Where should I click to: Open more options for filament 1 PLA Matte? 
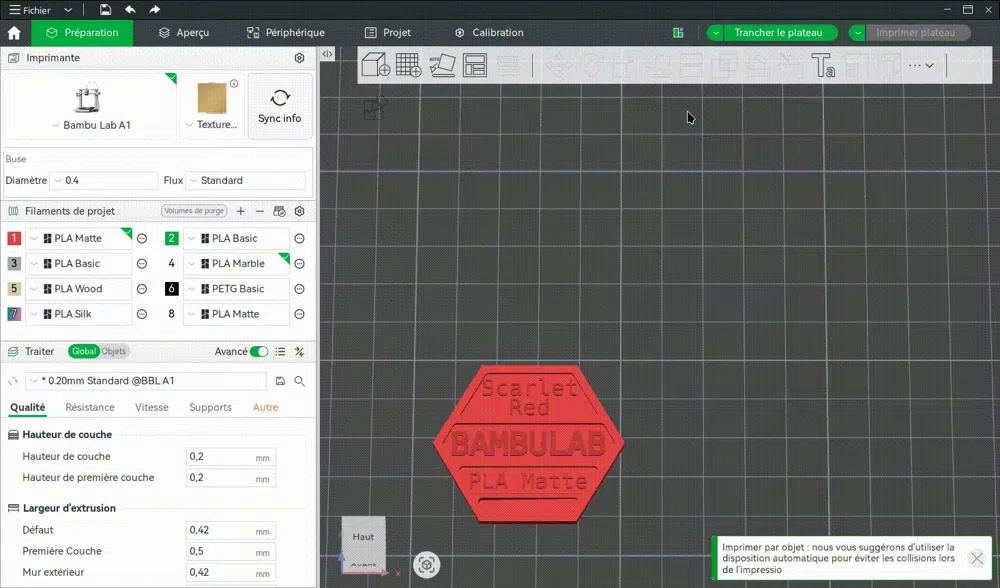[142, 239]
